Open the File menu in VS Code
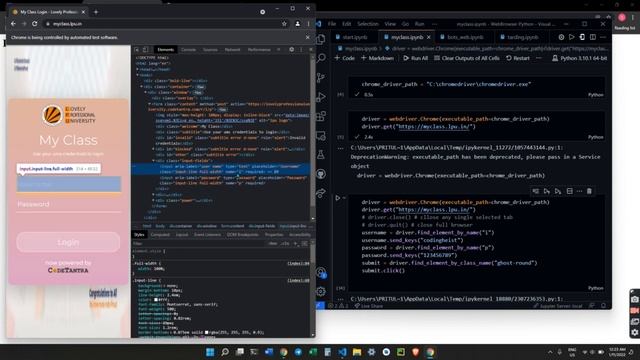640x360 pixels. click(x=332, y=24)
